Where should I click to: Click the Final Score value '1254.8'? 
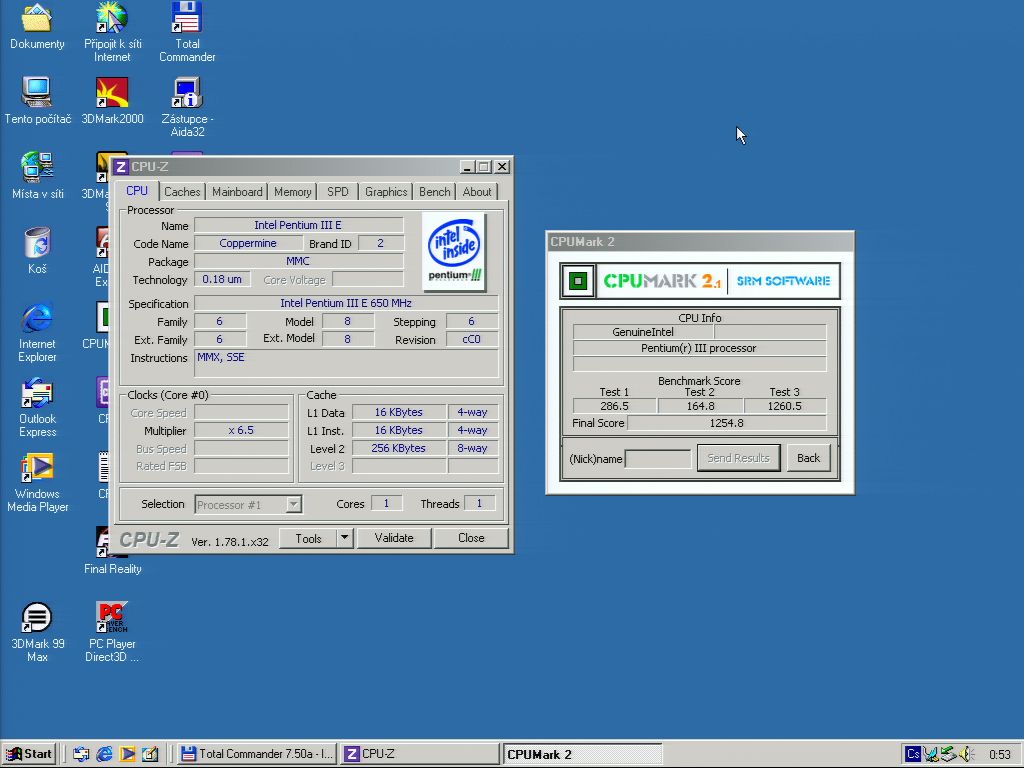[726, 423]
